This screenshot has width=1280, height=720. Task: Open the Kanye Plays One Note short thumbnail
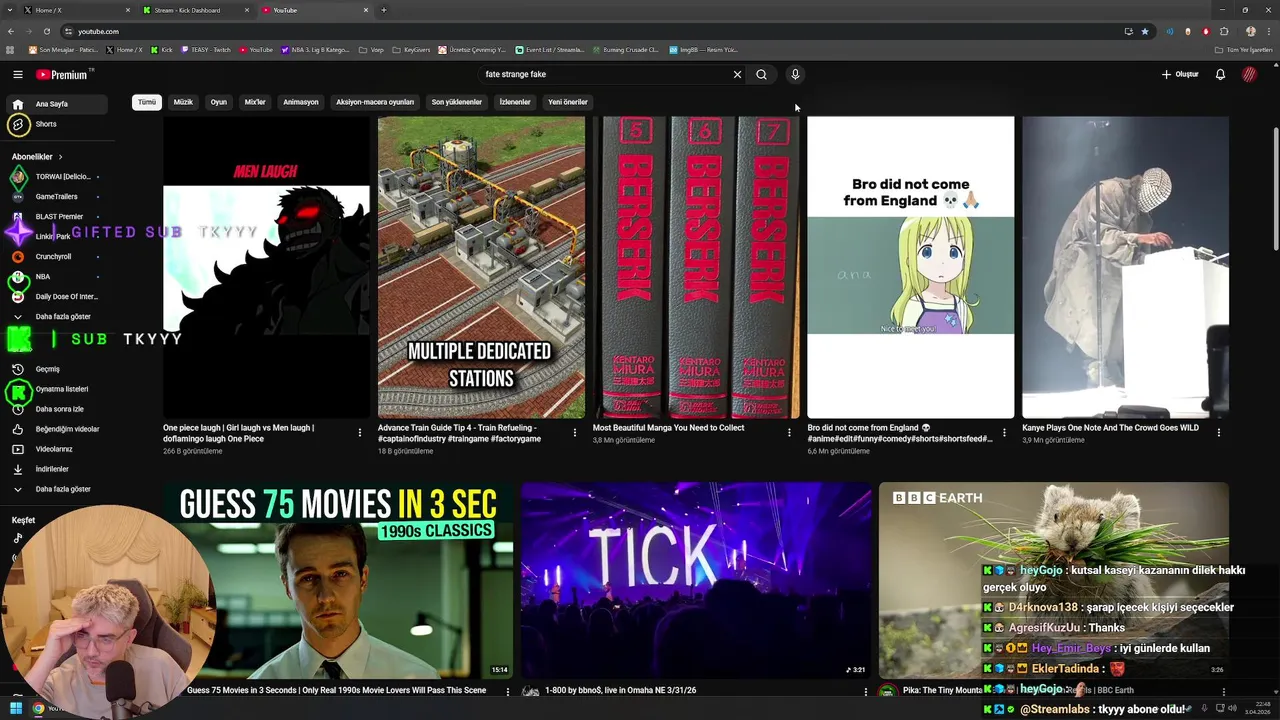[1126, 267]
